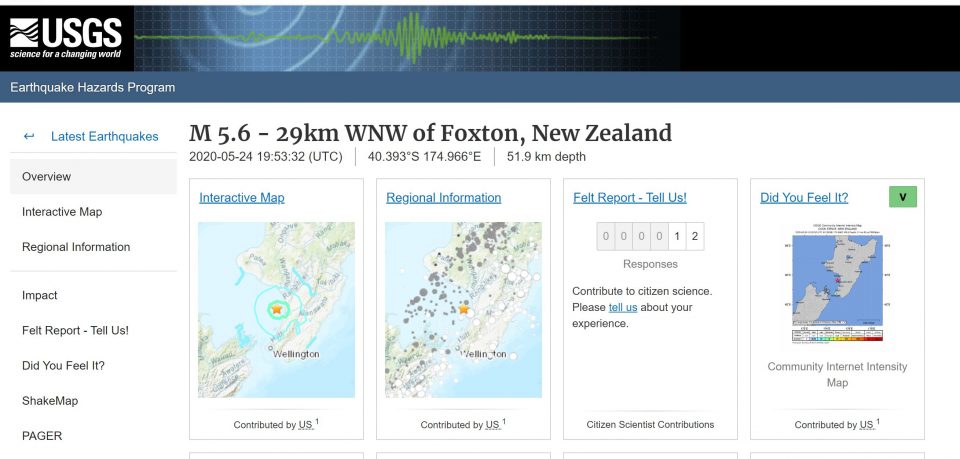This screenshot has height=459, width=960.
Task: Click the Regional Information card title link
Action: [x=443, y=198]
